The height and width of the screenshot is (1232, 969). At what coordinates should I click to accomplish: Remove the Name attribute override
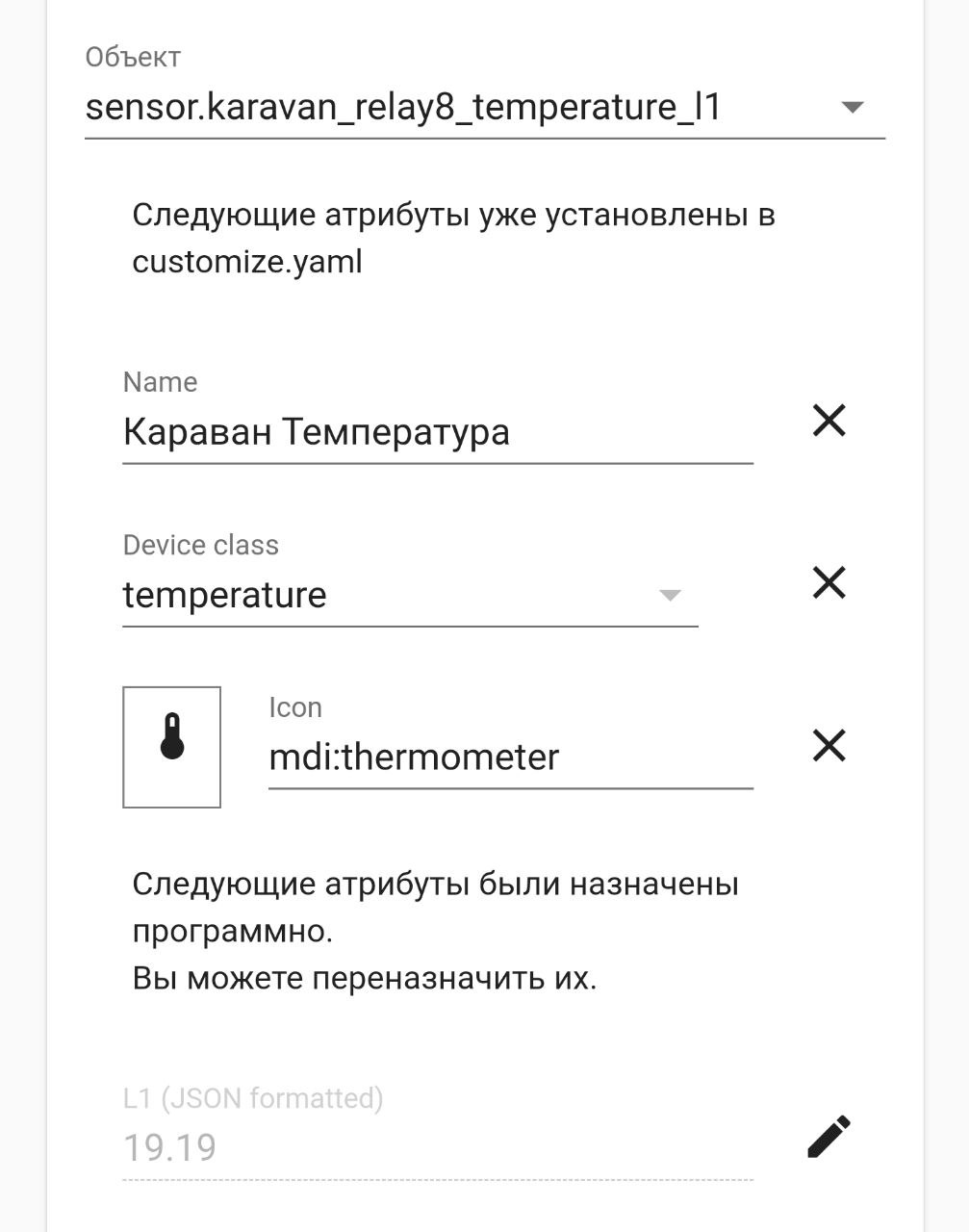click(x=829, y=421)
